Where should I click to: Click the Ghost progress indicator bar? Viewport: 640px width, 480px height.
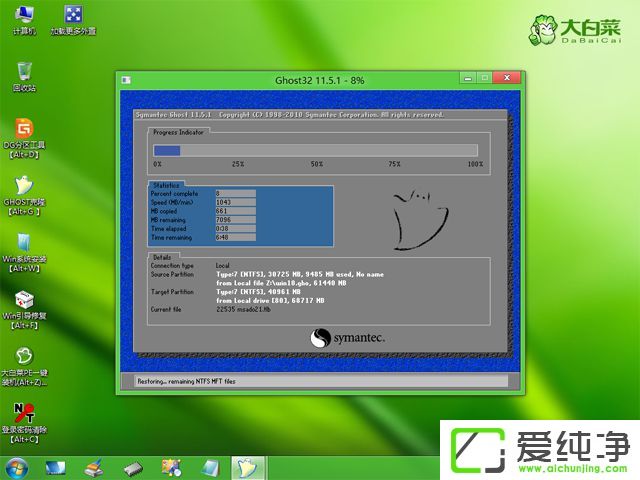click(315, 150)
